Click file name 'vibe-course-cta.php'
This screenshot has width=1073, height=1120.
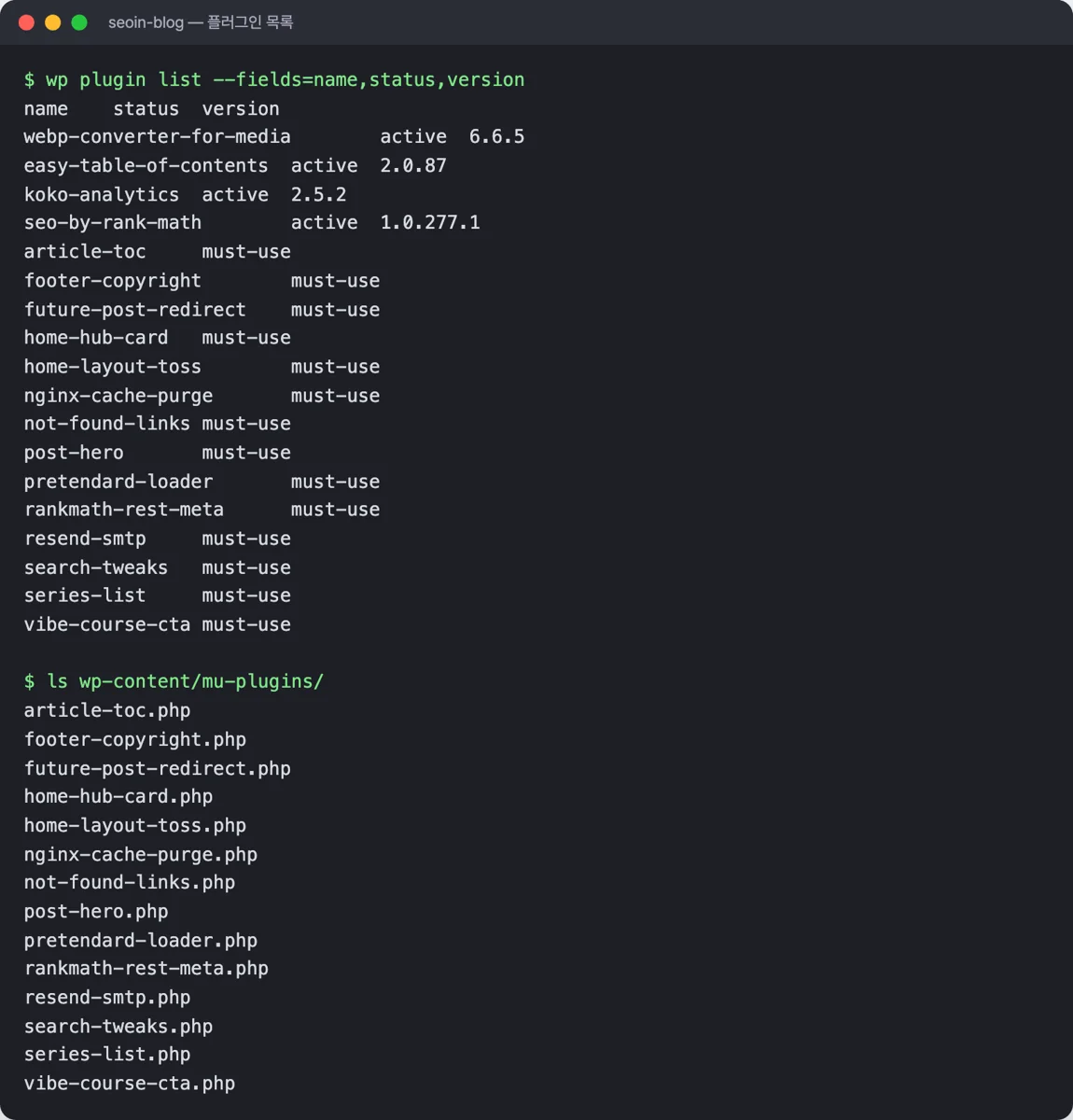pos(130,1084)
